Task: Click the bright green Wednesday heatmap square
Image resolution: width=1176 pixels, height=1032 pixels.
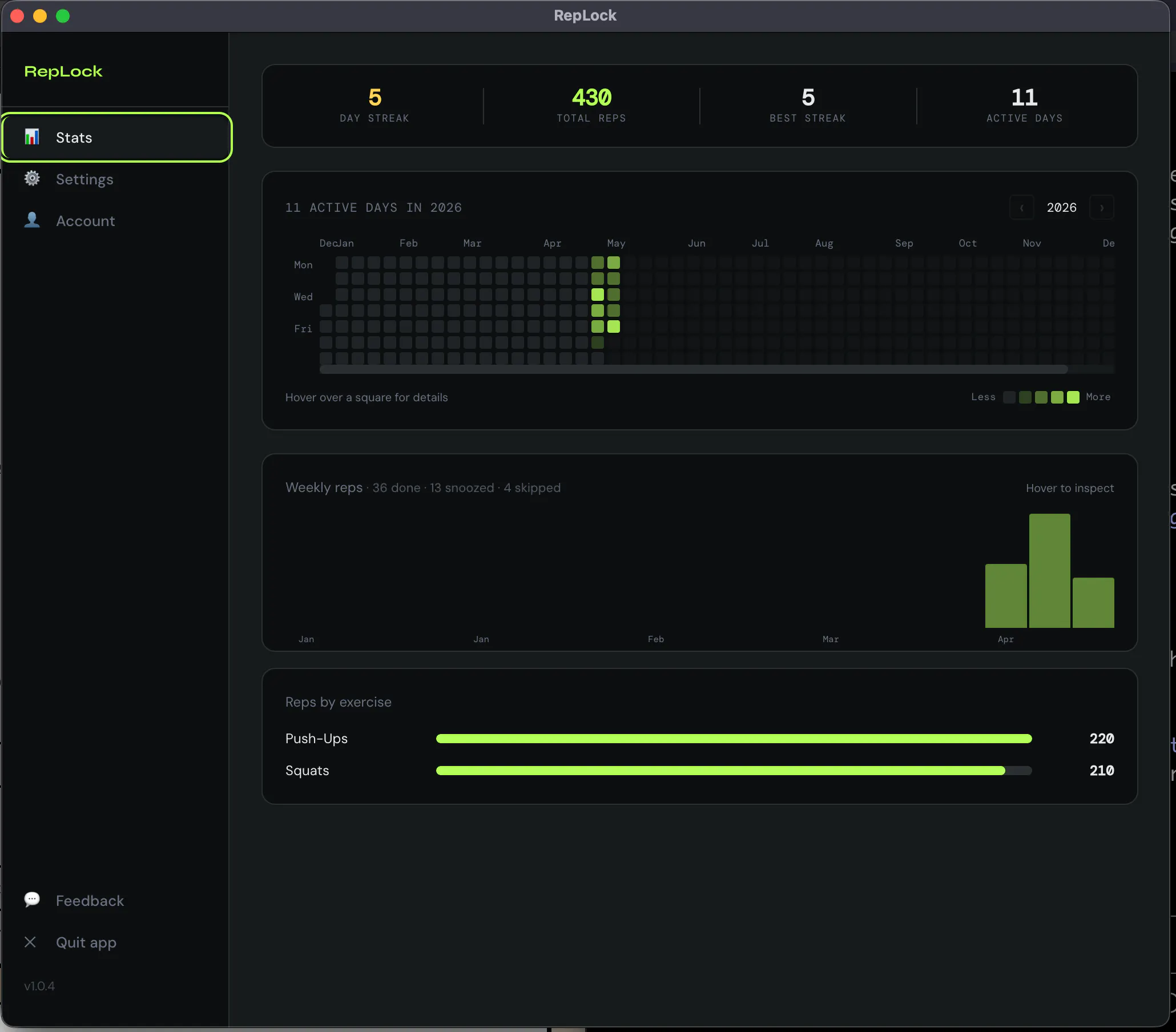Action: click(x=598, y=295)
